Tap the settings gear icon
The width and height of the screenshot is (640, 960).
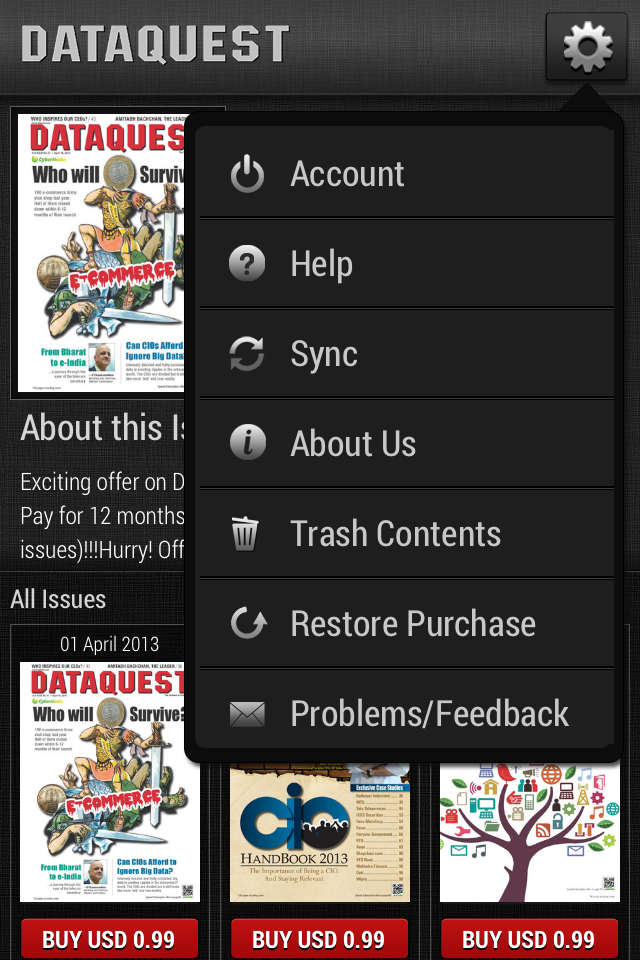(x=587, y=47)
